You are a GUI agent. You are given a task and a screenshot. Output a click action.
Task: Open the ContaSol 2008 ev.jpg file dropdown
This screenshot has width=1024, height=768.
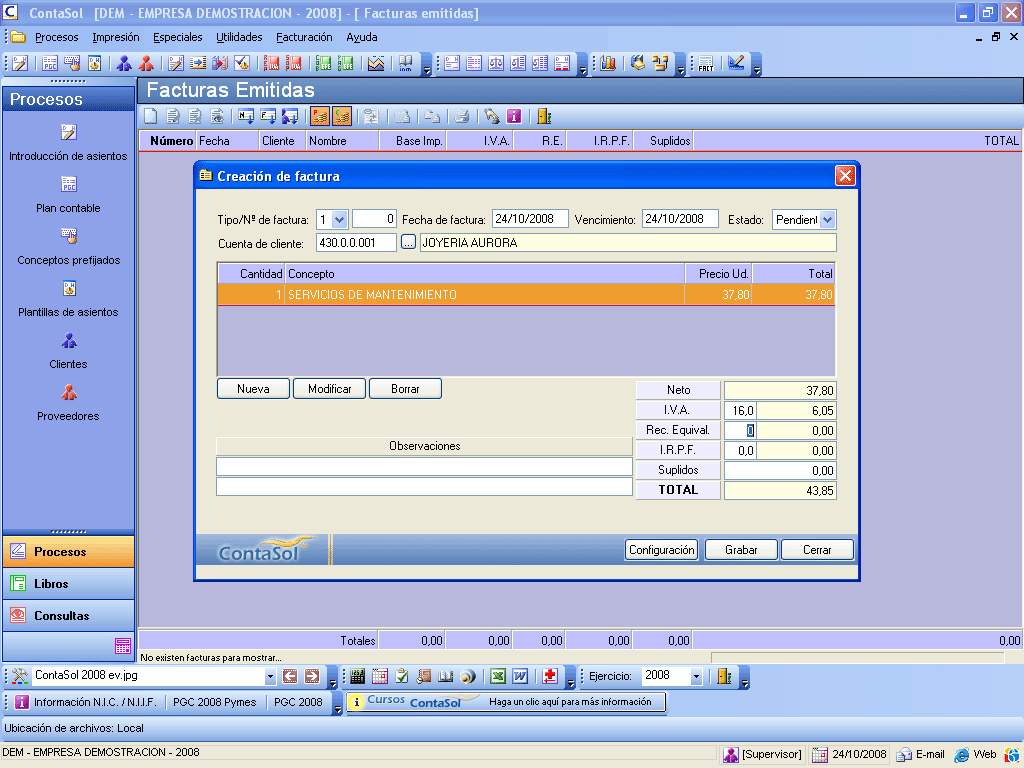pyautogui.click(x=270, y=677)
